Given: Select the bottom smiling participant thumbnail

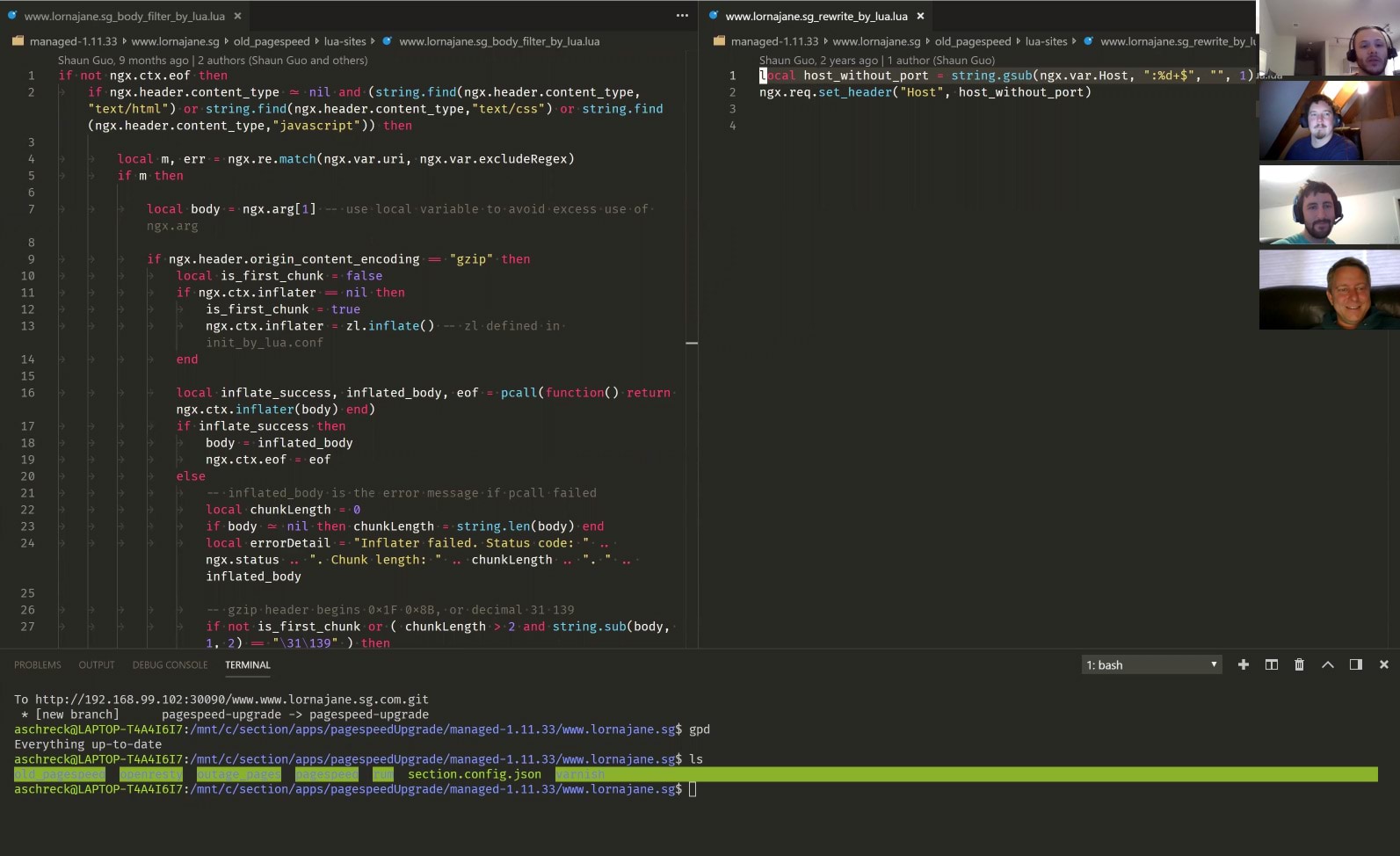Looking at the screenshot, I should [x=1329, y=289].
